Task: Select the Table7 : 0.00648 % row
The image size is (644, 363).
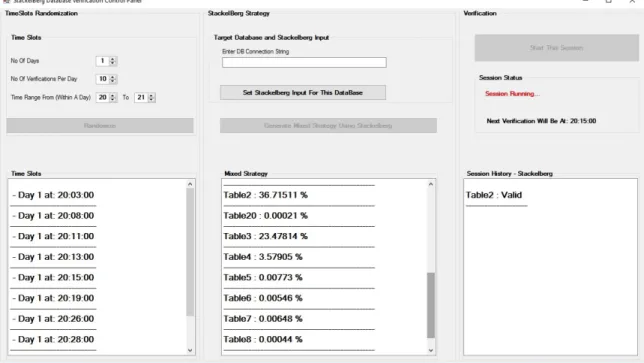Action: pyautogui.click(x=263, y=319)
